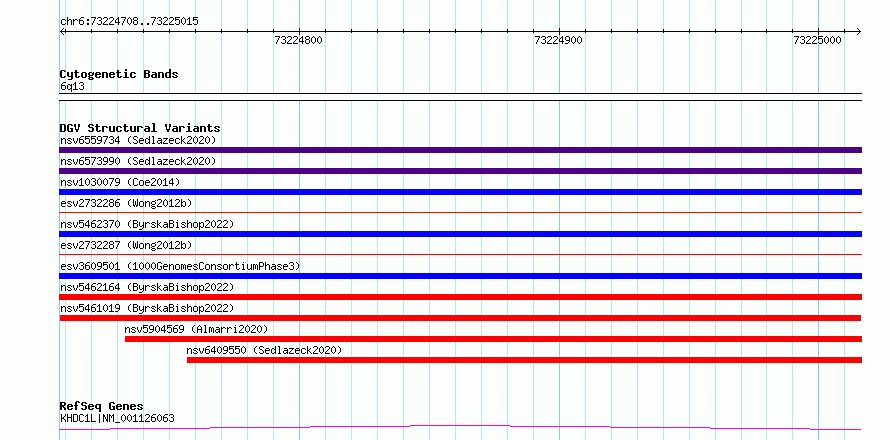Open the KHDC1L|NM_001126063 gene label
The width and height of the screenshot is (890, 440).
click(x=117, y=419)
